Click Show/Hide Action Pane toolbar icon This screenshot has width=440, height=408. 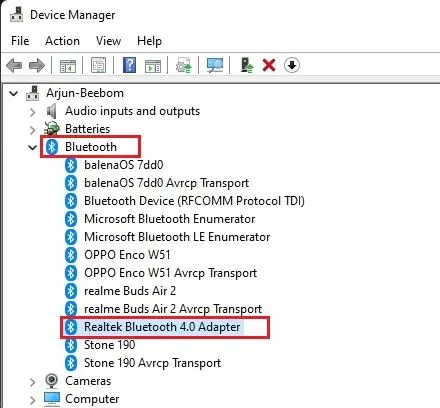click(x=153, y=65)
